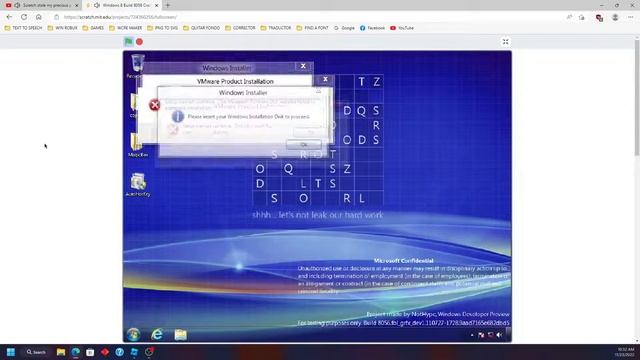
Task: Open File Explorer in simulated taskbar
Action: [180, 335]
